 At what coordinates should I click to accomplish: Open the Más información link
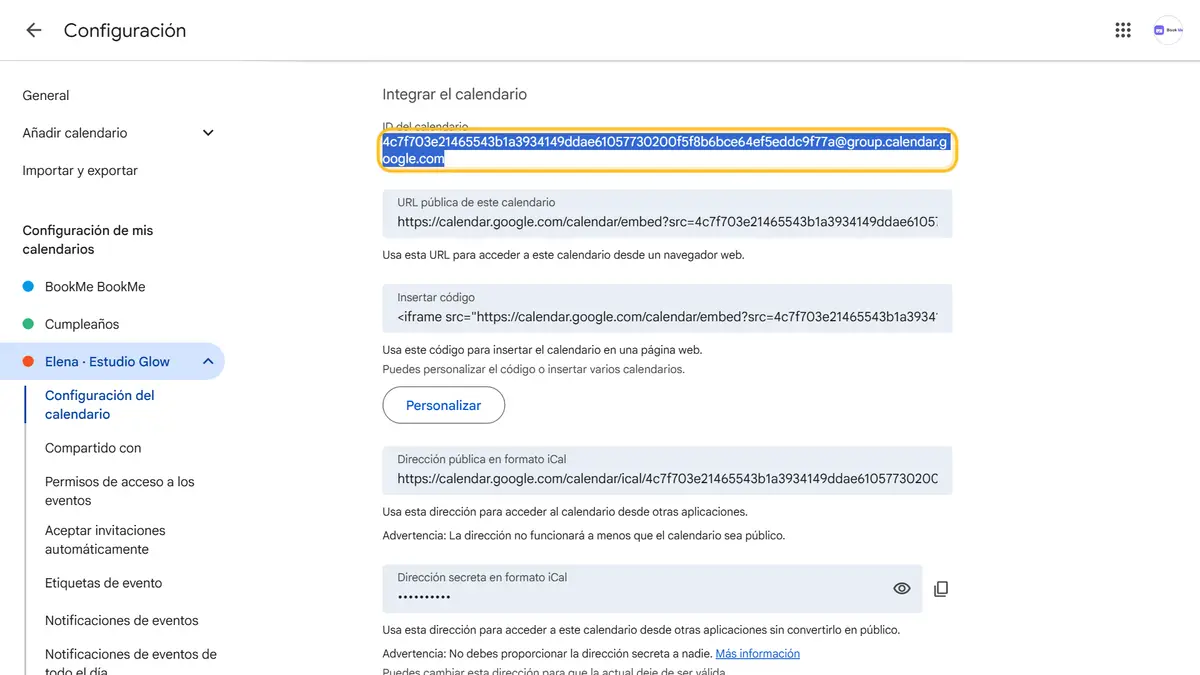coord(758,654)
